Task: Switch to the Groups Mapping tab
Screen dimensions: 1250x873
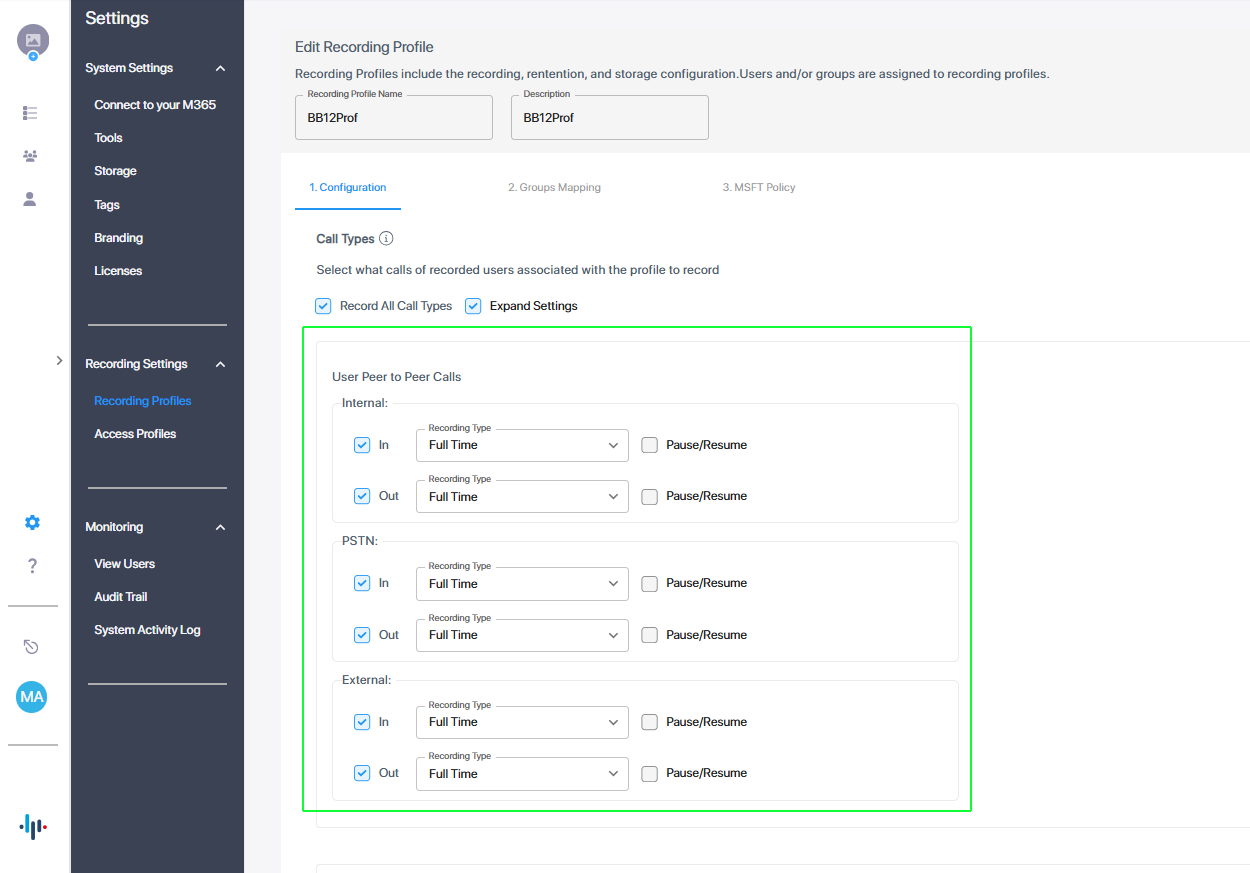Action: [x=554, y=187]
